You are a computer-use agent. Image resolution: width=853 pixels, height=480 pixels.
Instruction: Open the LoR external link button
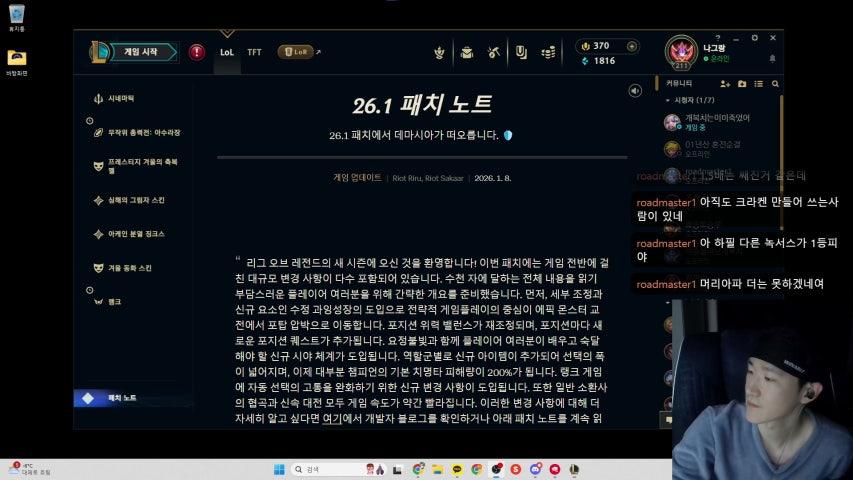point(299,52)
